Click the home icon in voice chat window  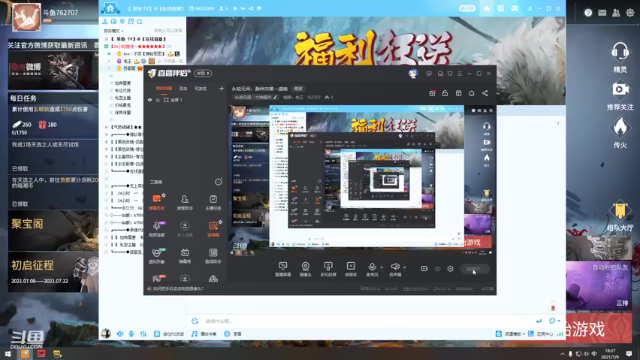(x=487, y=9)
